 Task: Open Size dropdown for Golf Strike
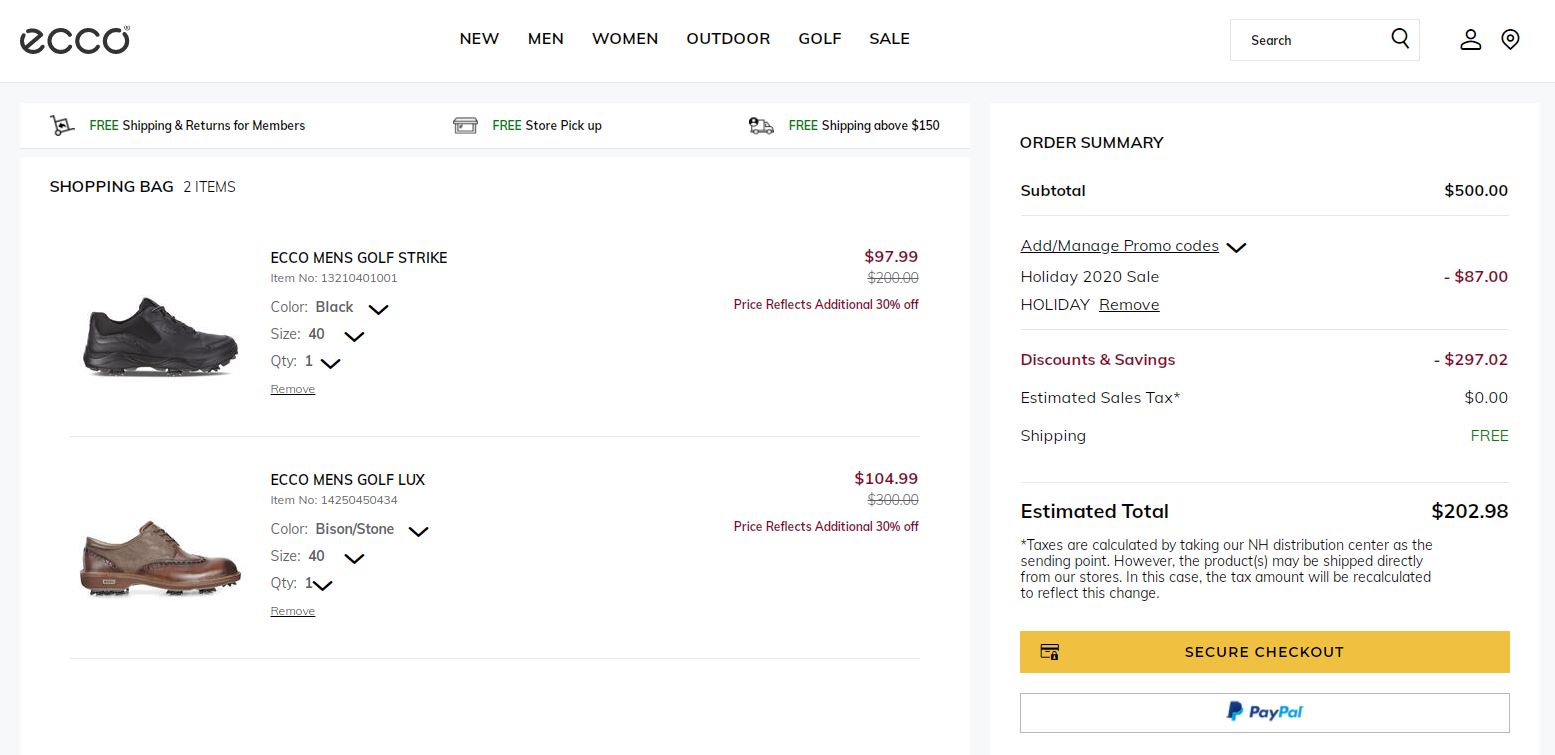pyautogui.click(x=354, y=336)
